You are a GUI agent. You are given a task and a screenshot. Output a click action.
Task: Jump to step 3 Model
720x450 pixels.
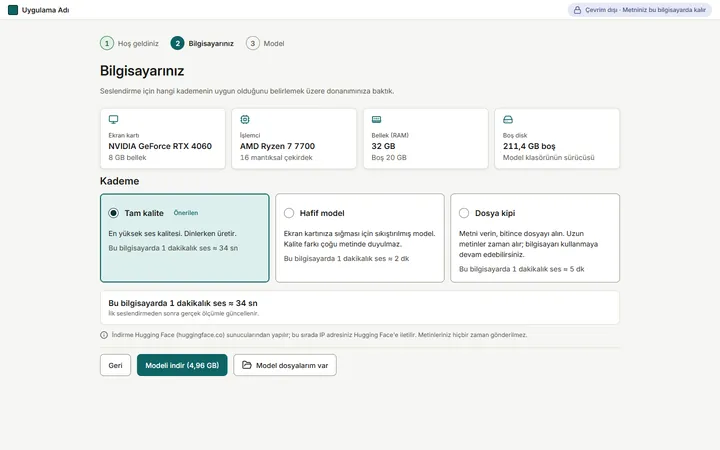point(265,43)
